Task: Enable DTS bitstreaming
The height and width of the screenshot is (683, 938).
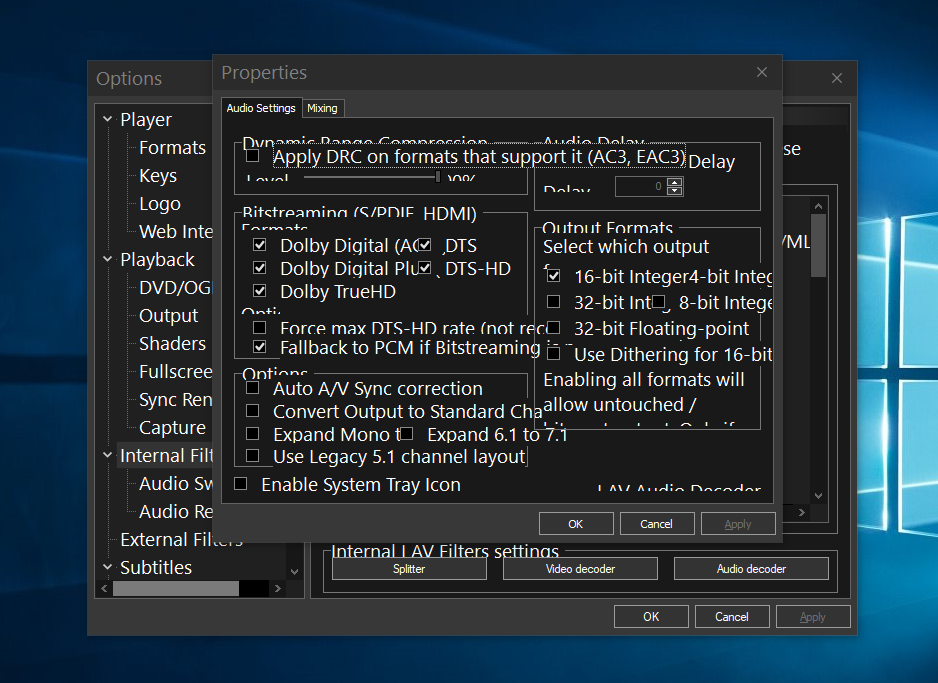Action: pos(423,244)
